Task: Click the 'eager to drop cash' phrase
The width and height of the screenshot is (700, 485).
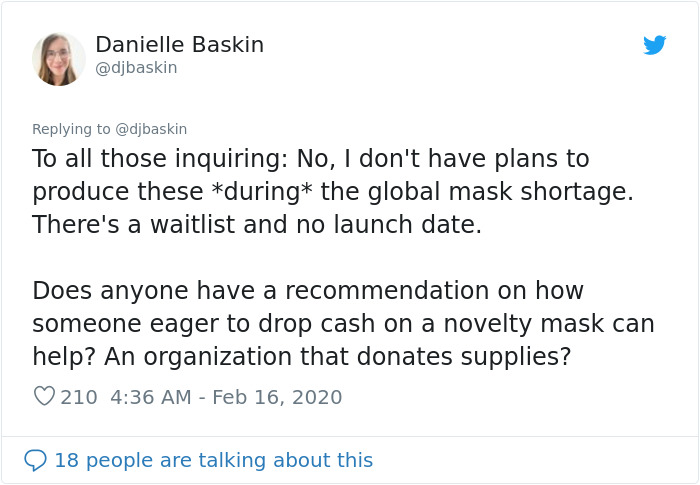Action: (x=262, y=324)
